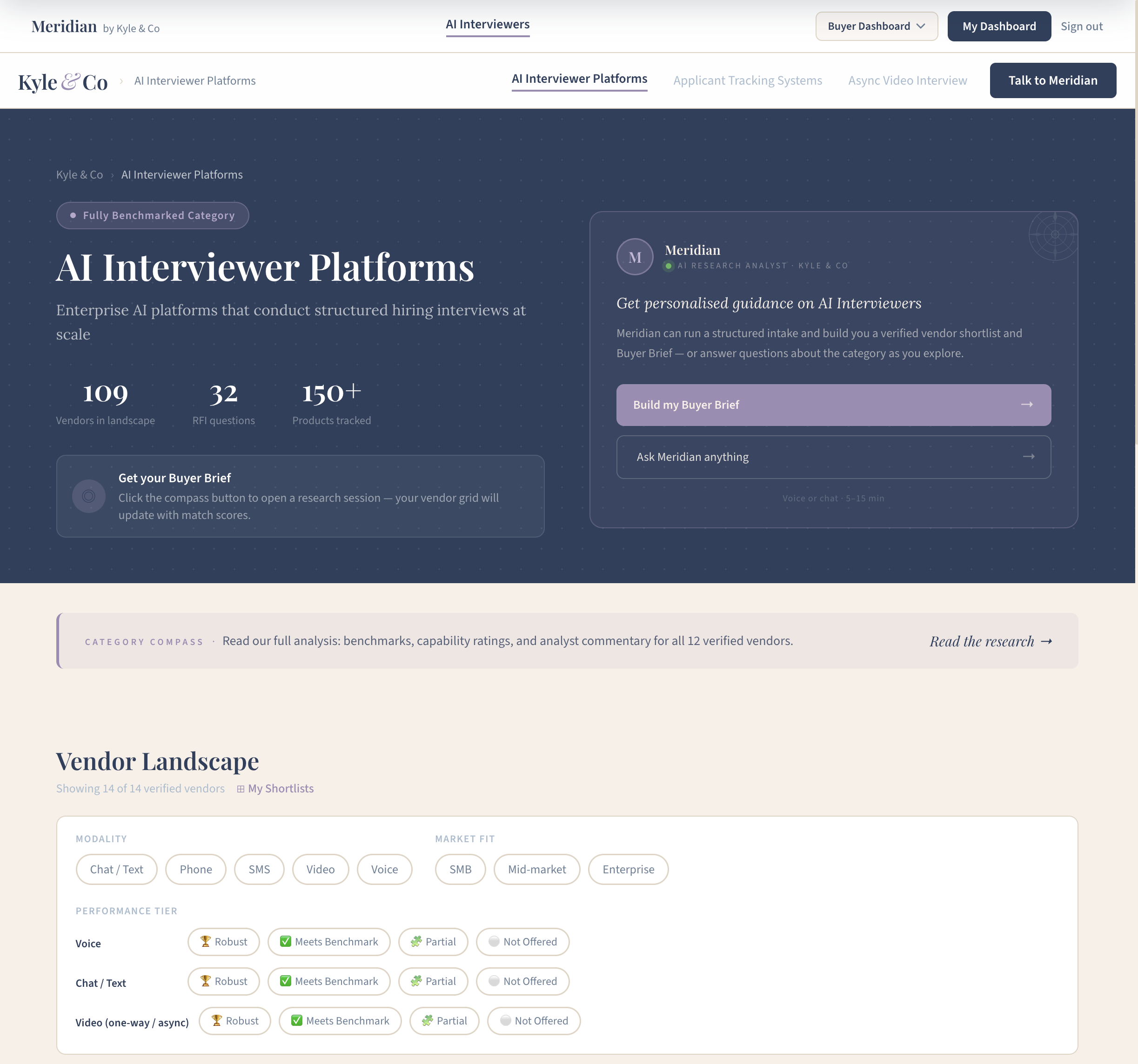Select the Enterprise market fit chip

[629, 869]
